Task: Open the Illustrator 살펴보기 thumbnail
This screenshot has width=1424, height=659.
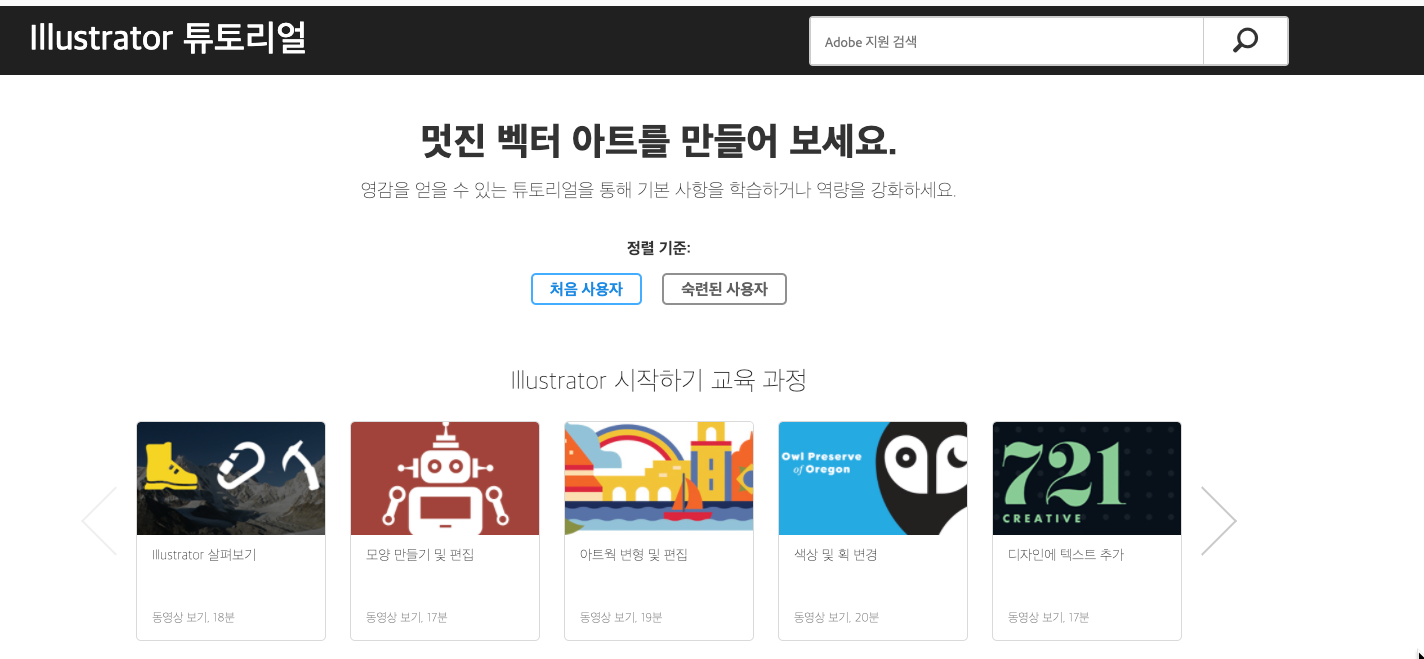Action: tap(231, 478)
